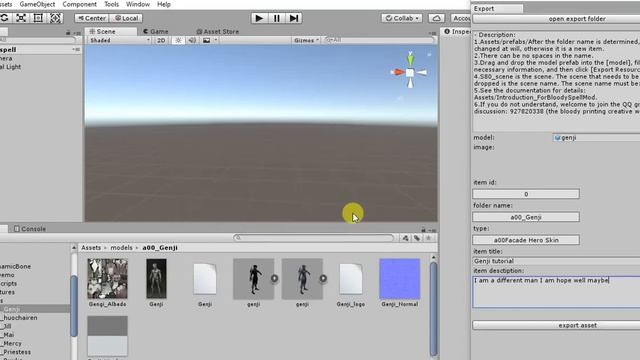
Task: Expand second genji model prefab arrow
Action: (x=323, y=278)
